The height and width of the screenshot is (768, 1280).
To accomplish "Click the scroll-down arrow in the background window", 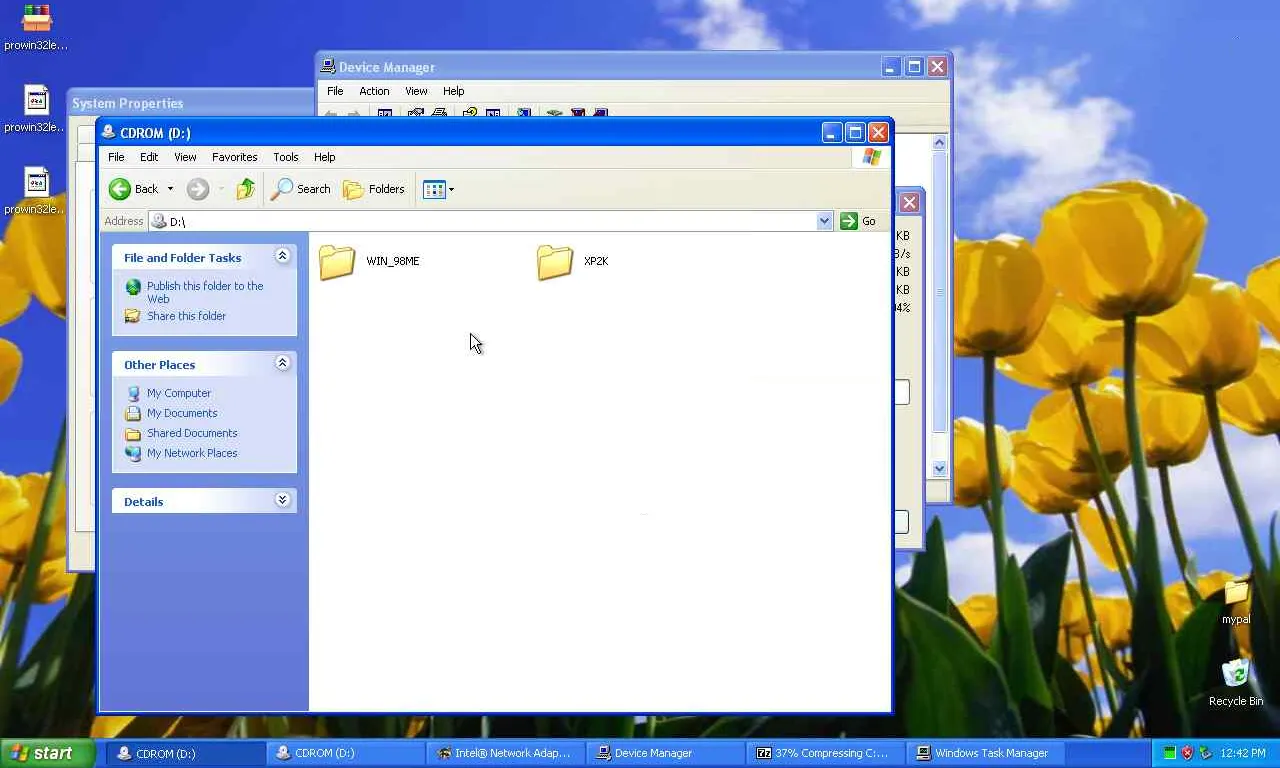I will pos(939,468).
